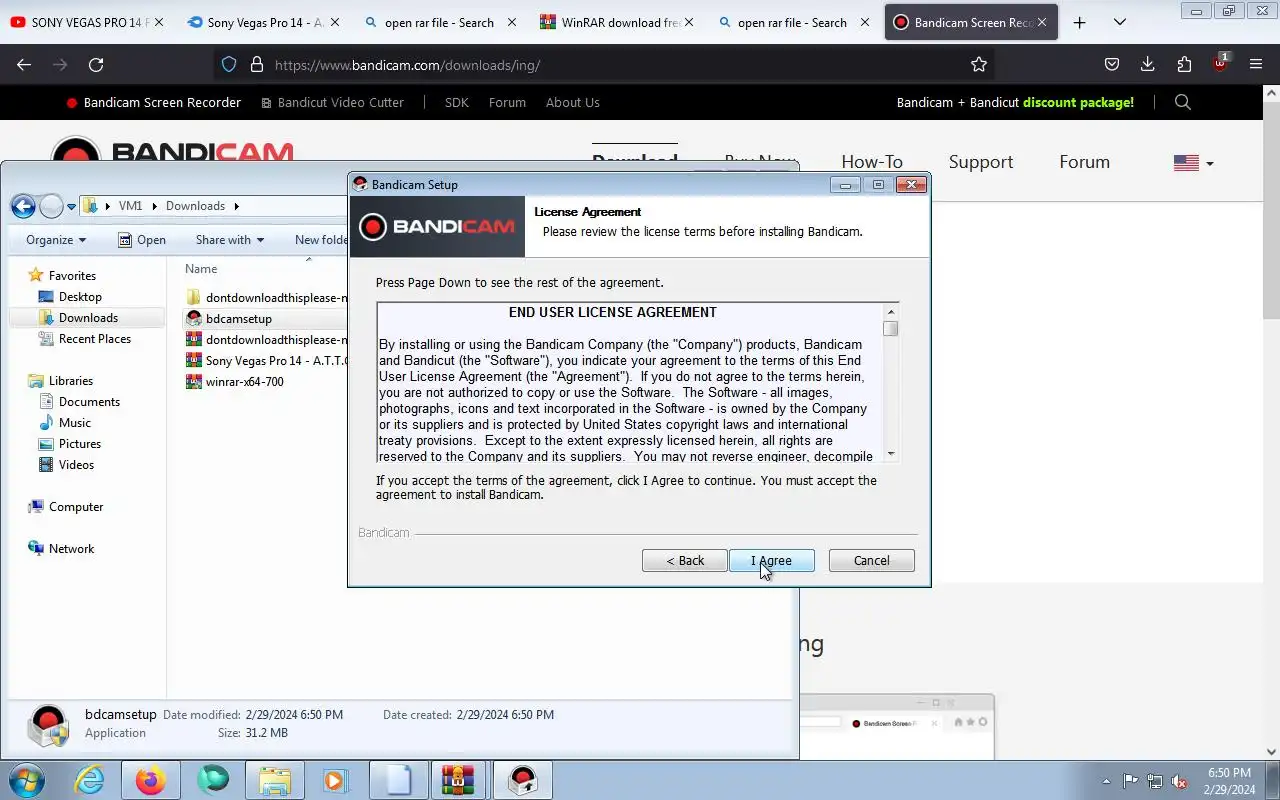Go back in the browser
Screen dimensions: 1280x800
pos(24,65)
